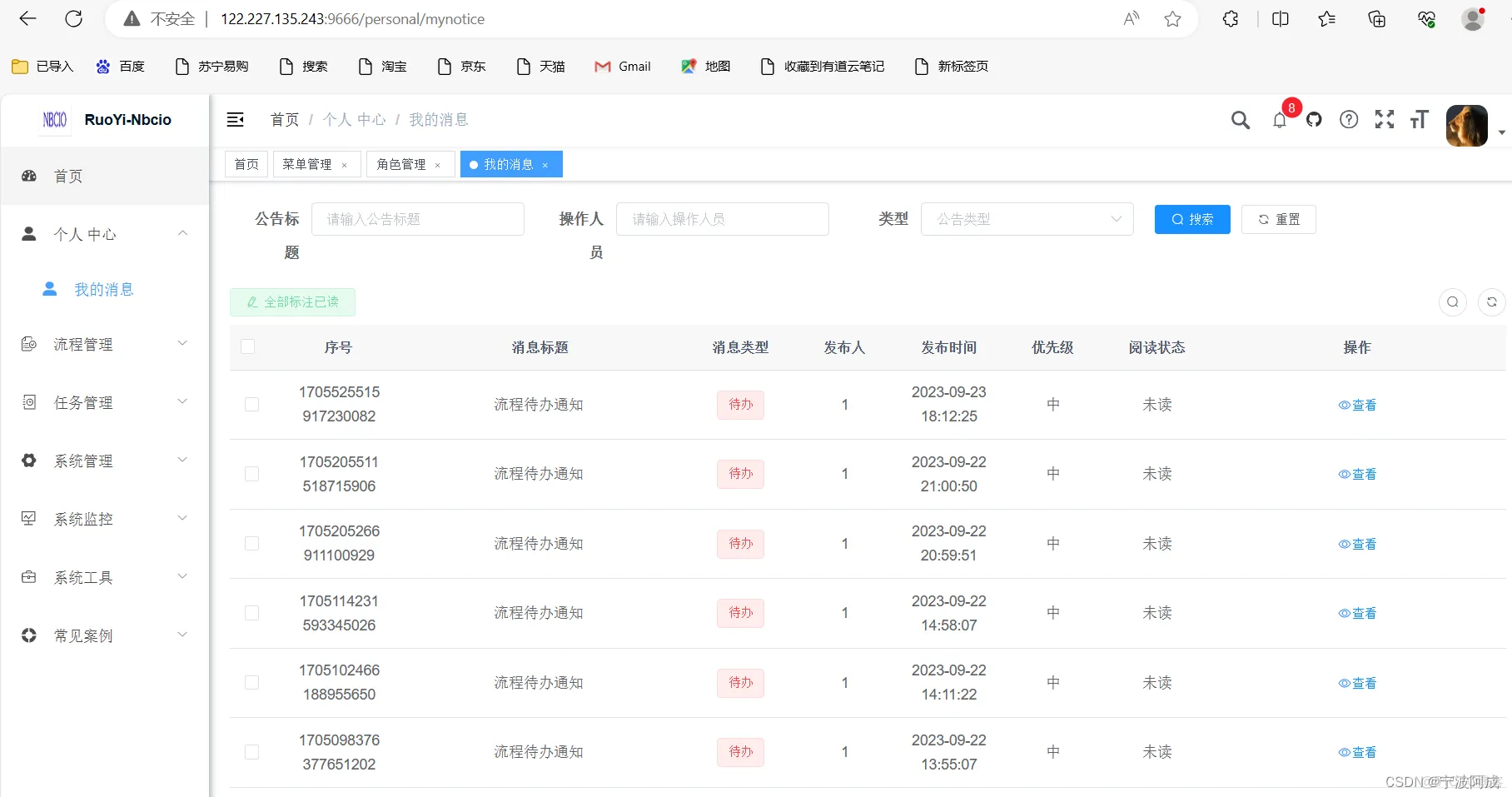Open the browser favorites list
Image resolution: width=1512 pixels, height=797 pixels.
click(1327, 18)
